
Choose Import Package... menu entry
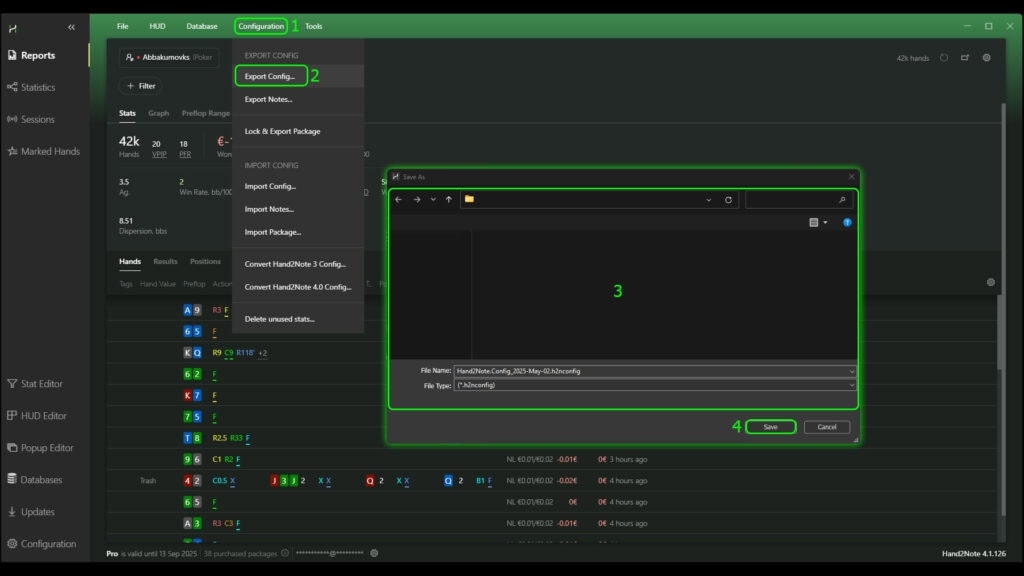click(x=272, y=232)
